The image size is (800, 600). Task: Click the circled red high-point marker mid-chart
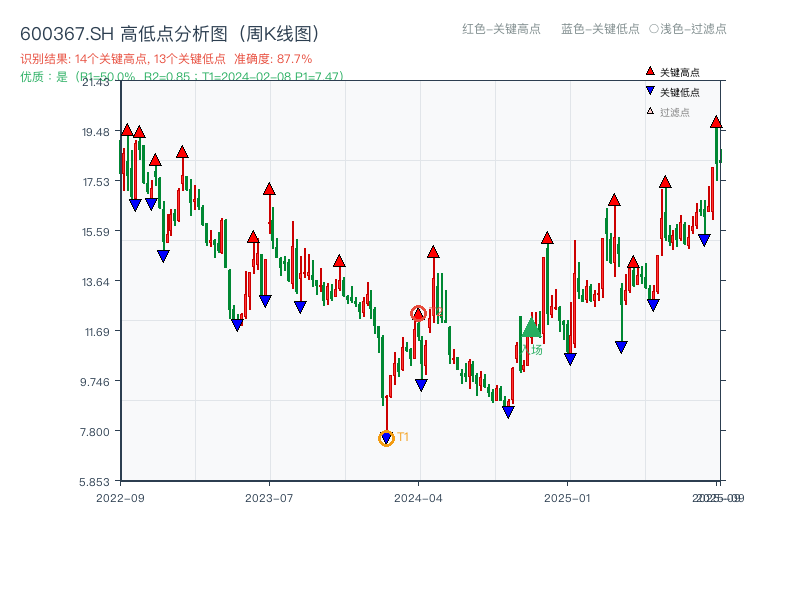point(420,312)
